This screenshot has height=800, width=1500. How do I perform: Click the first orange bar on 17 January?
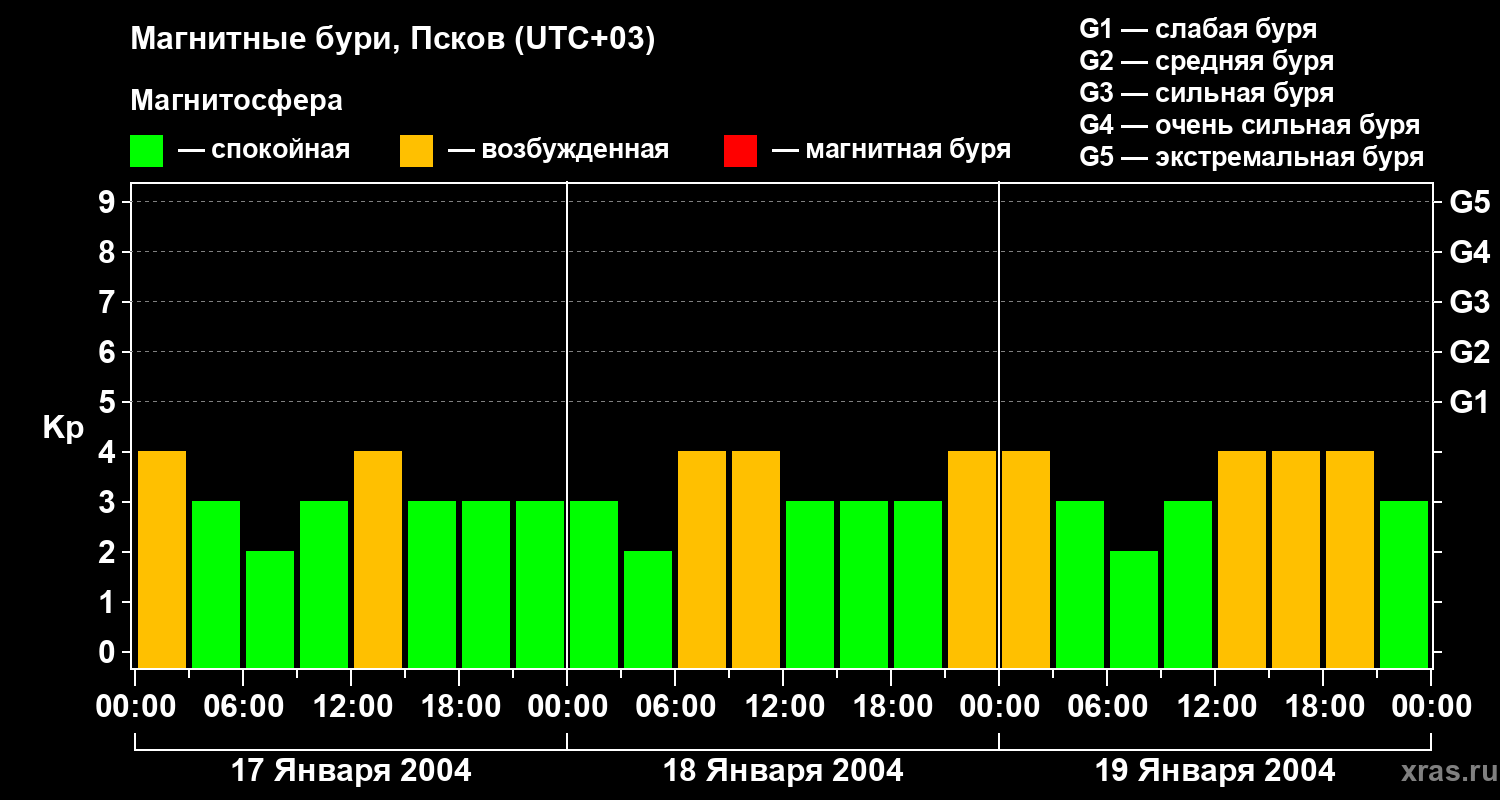[x=162, y=559]
